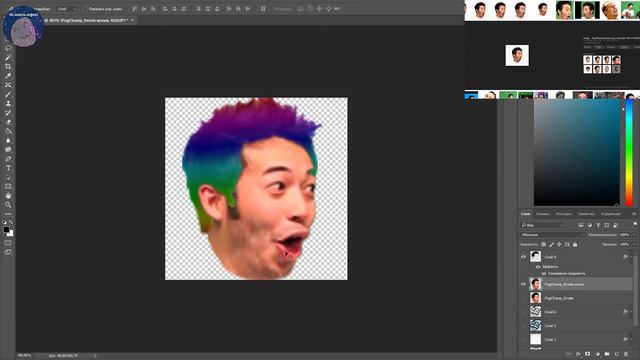Toggle layer filtering switch in Layers panel
This screenshot has height=360, width=640.
click(x=635, y=224)
